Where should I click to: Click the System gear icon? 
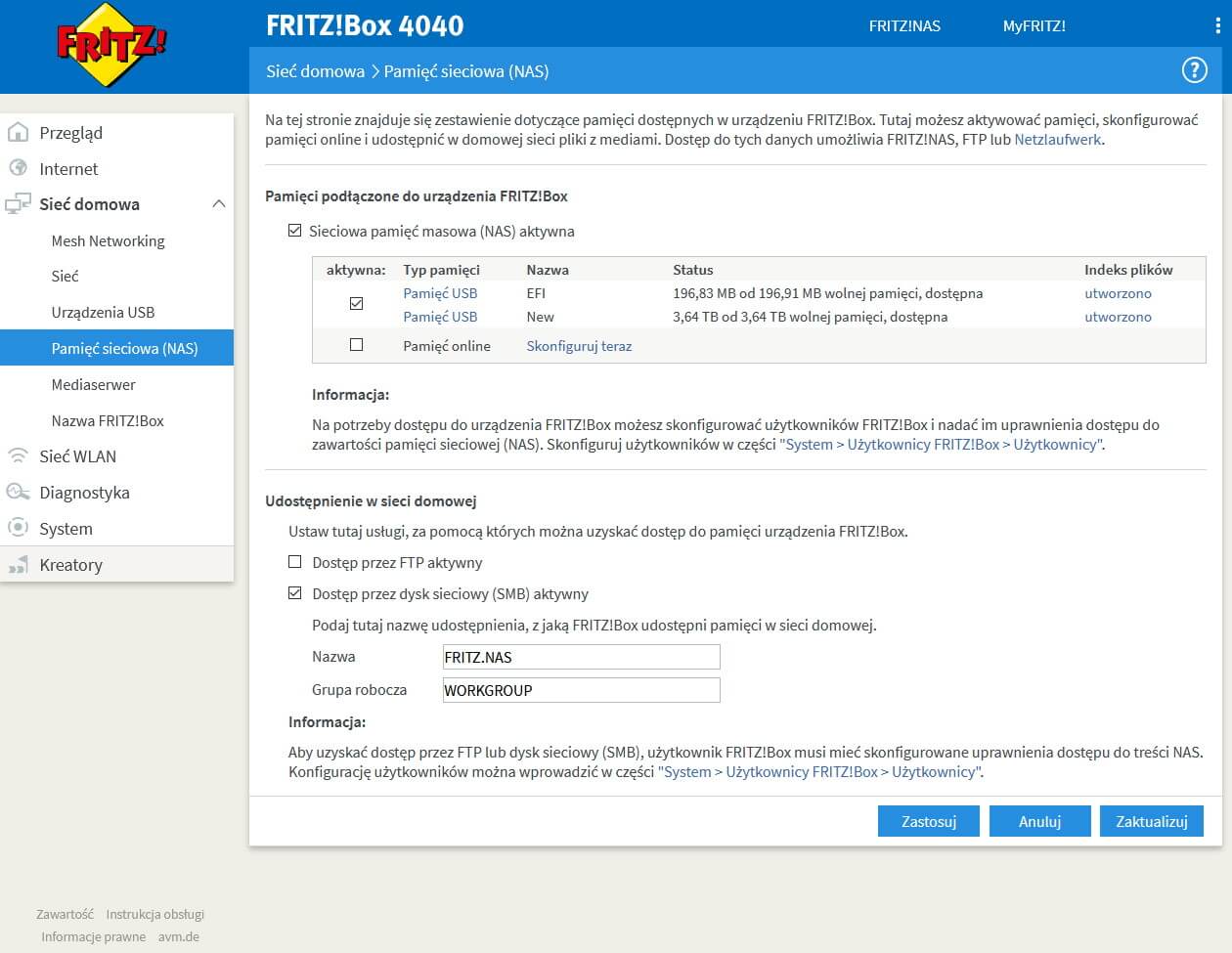[x=18, y=528]
